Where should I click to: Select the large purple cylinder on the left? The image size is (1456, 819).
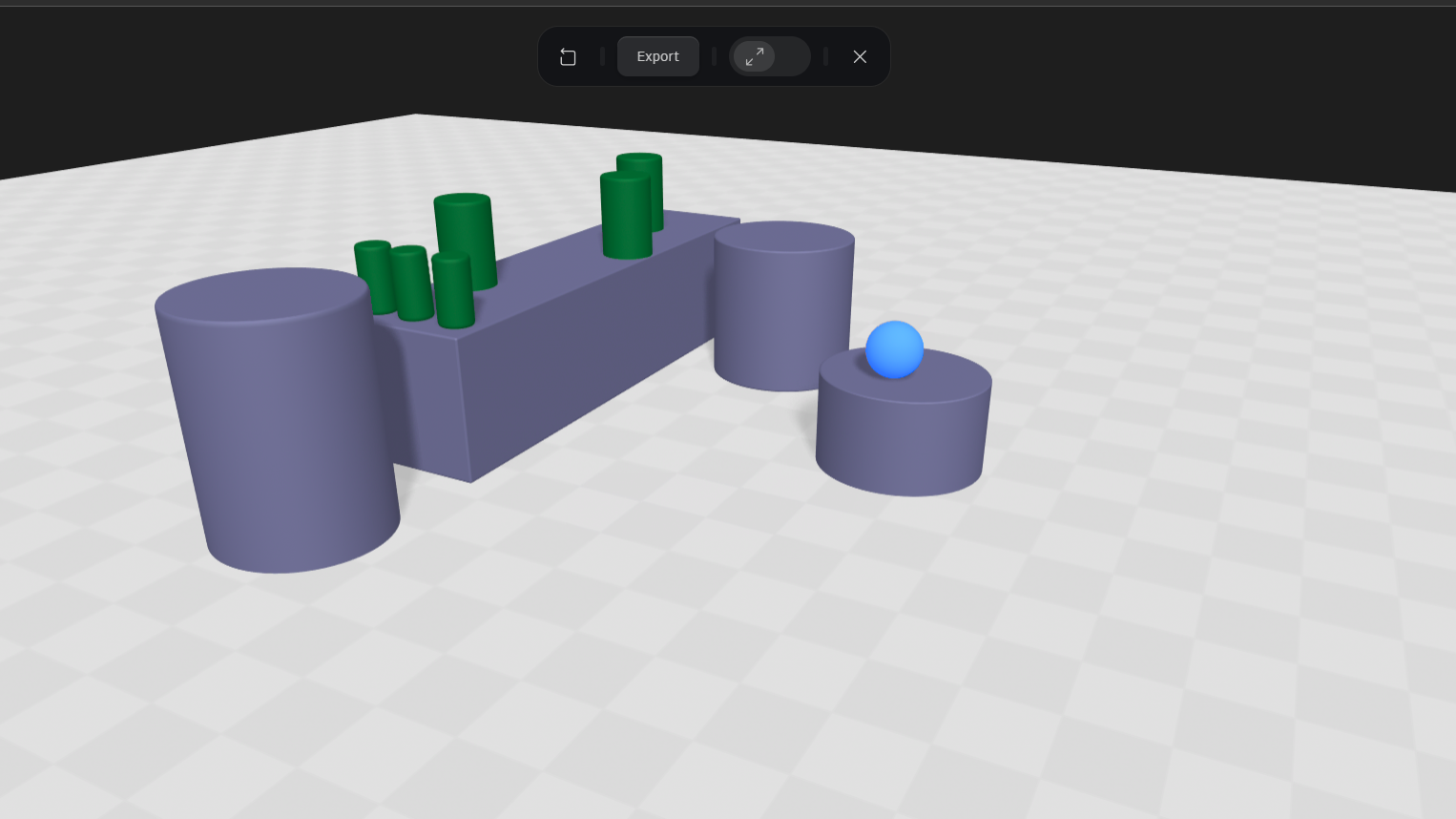(x=277, y=420)
